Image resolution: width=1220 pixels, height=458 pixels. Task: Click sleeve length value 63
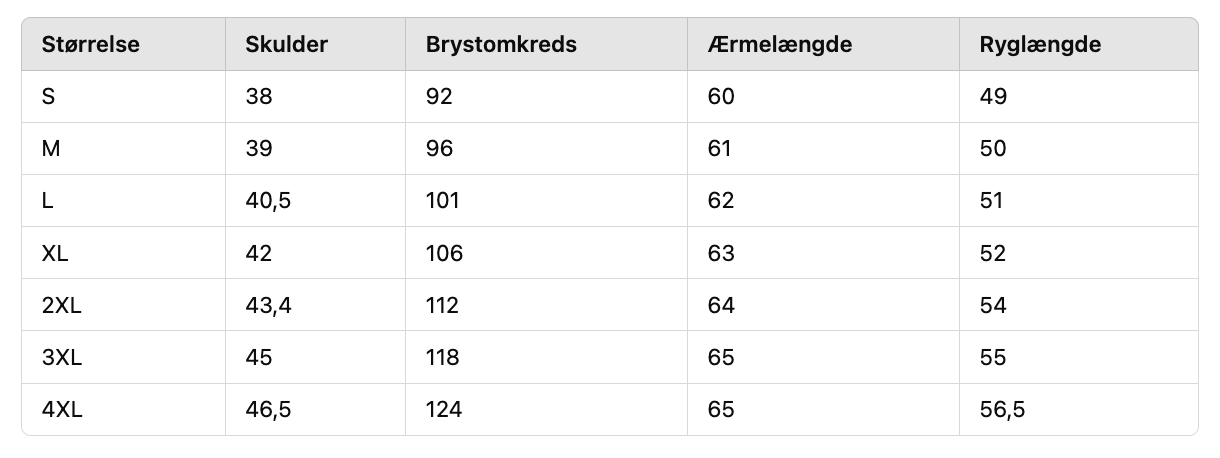720,253
